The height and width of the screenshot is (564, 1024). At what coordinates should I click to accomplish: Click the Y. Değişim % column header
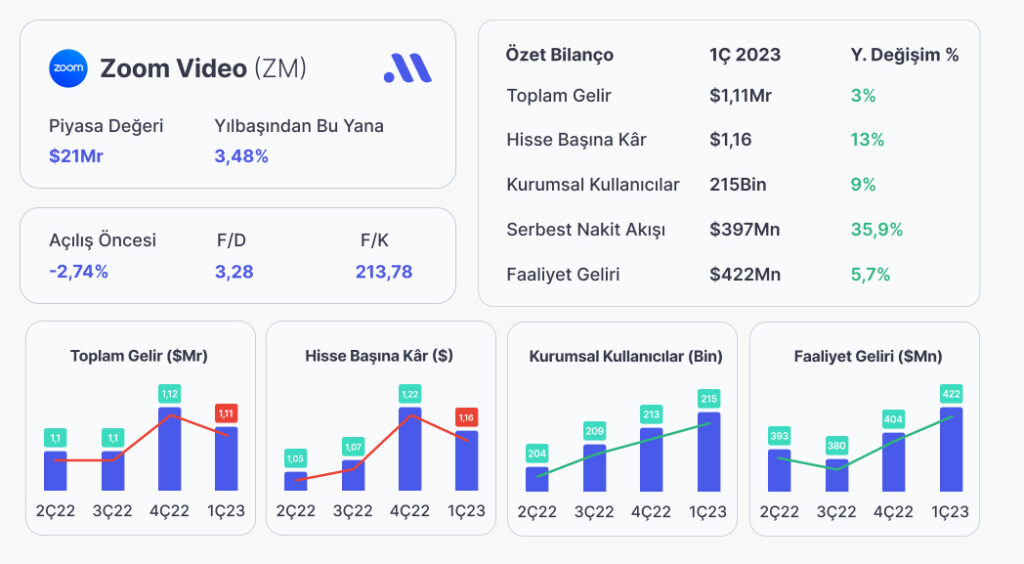coord(904,55)
